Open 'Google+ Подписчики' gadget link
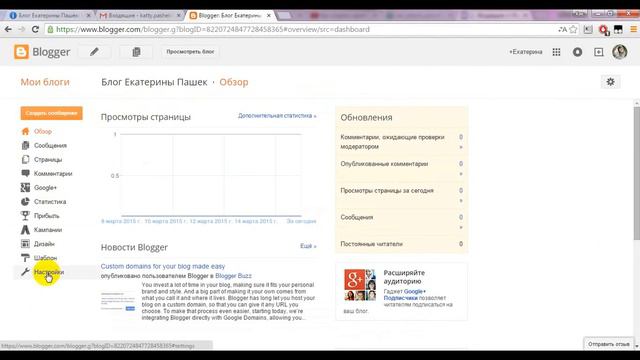The width and height of the screenshot is (640, 360). click(405, 295)
